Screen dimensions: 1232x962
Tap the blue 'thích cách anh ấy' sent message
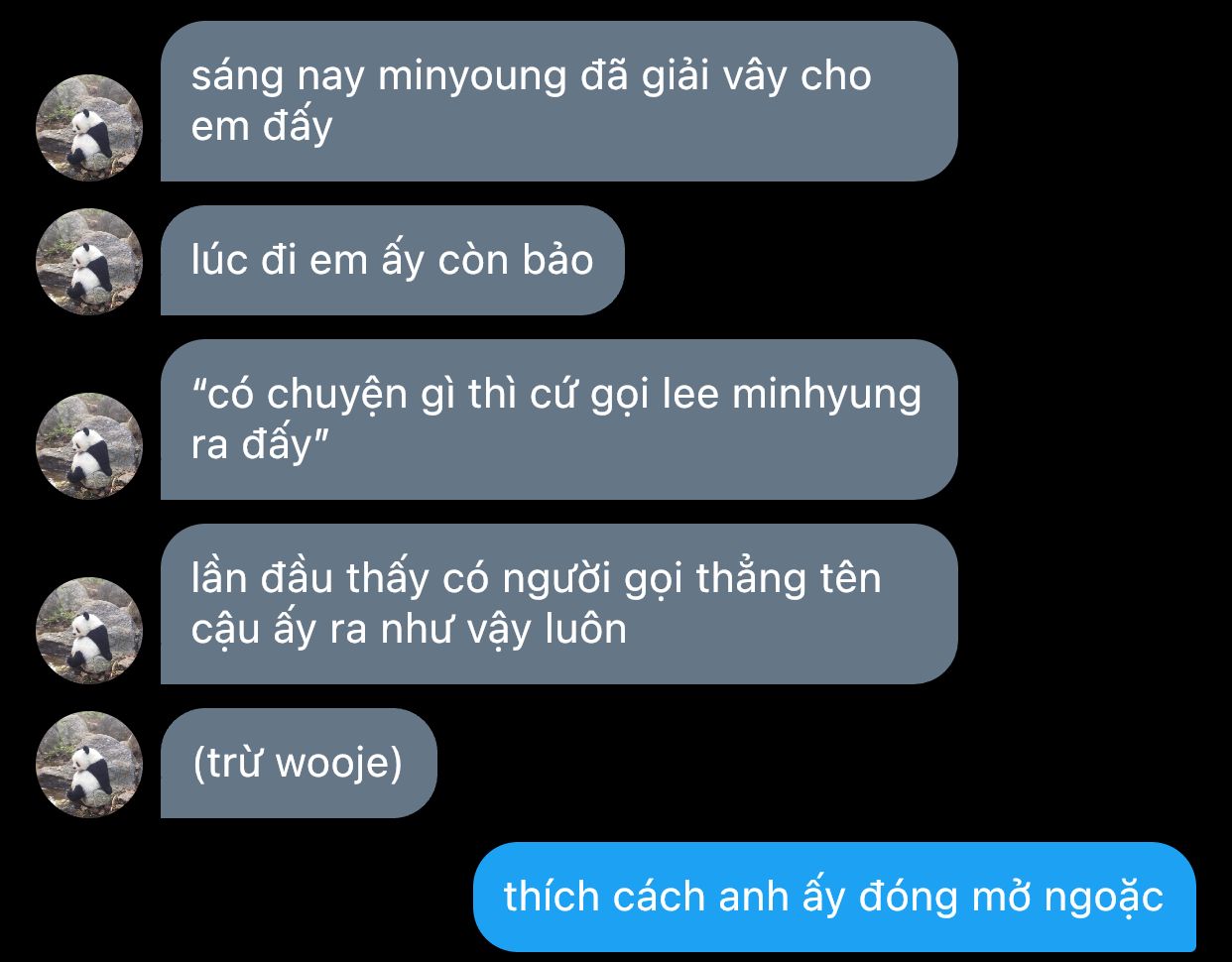[834, 897]
